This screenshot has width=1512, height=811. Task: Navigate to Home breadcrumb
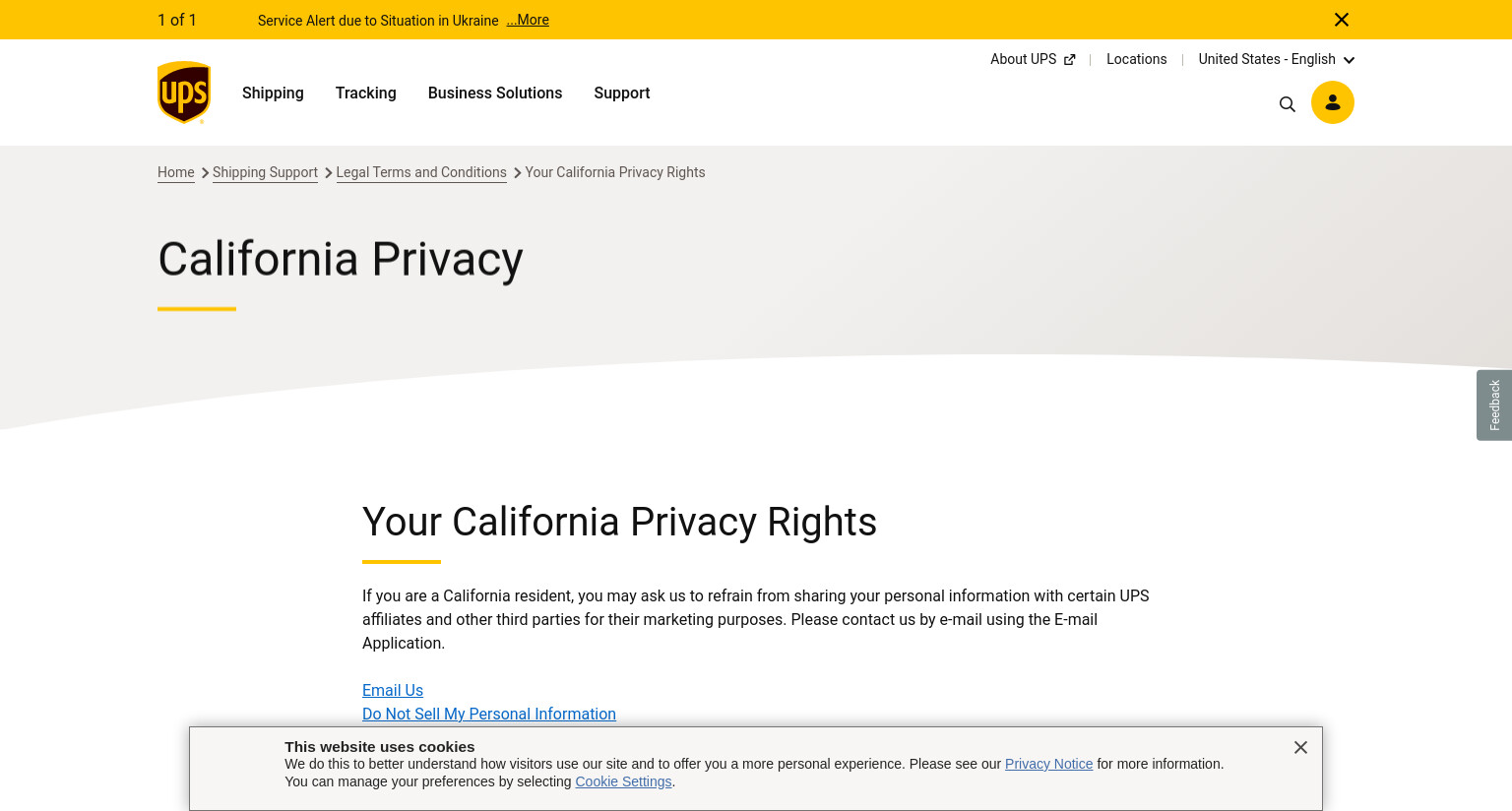click(176, 172)
